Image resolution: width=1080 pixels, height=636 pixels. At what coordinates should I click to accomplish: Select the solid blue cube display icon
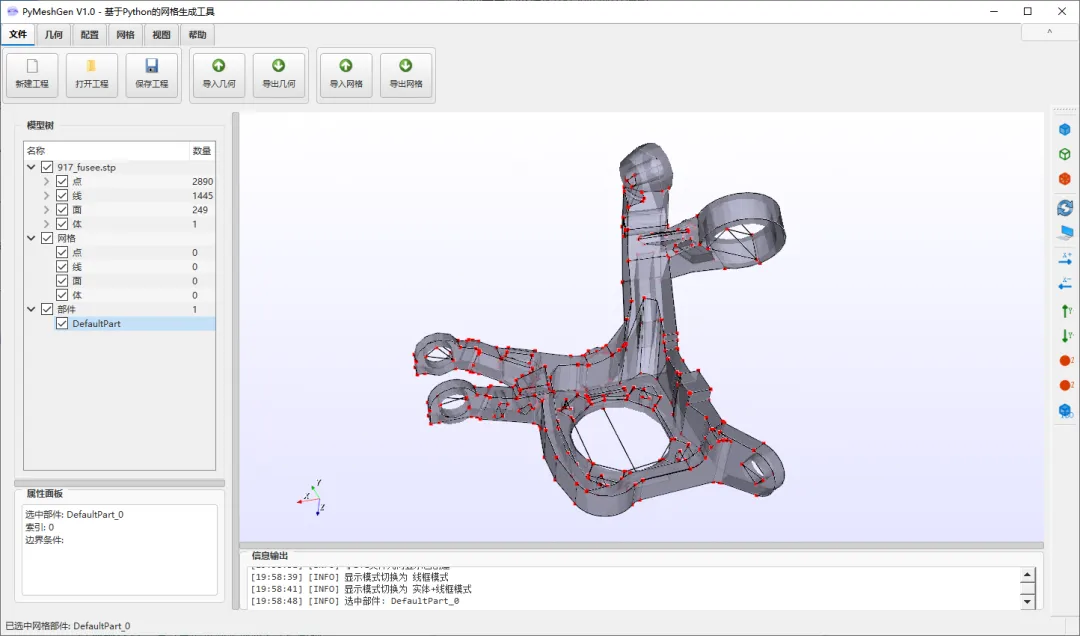(x=1065, y=130)
